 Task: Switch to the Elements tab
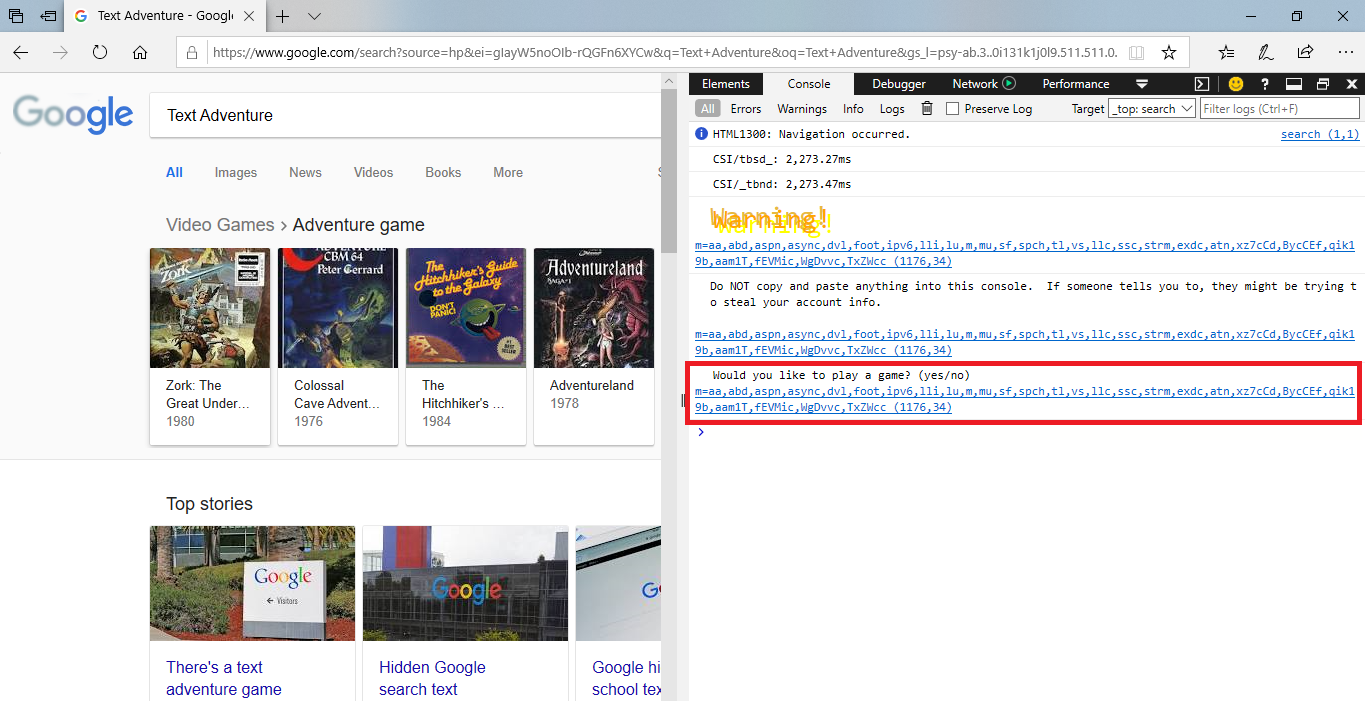pyautogui.click(x=726, y=84)
